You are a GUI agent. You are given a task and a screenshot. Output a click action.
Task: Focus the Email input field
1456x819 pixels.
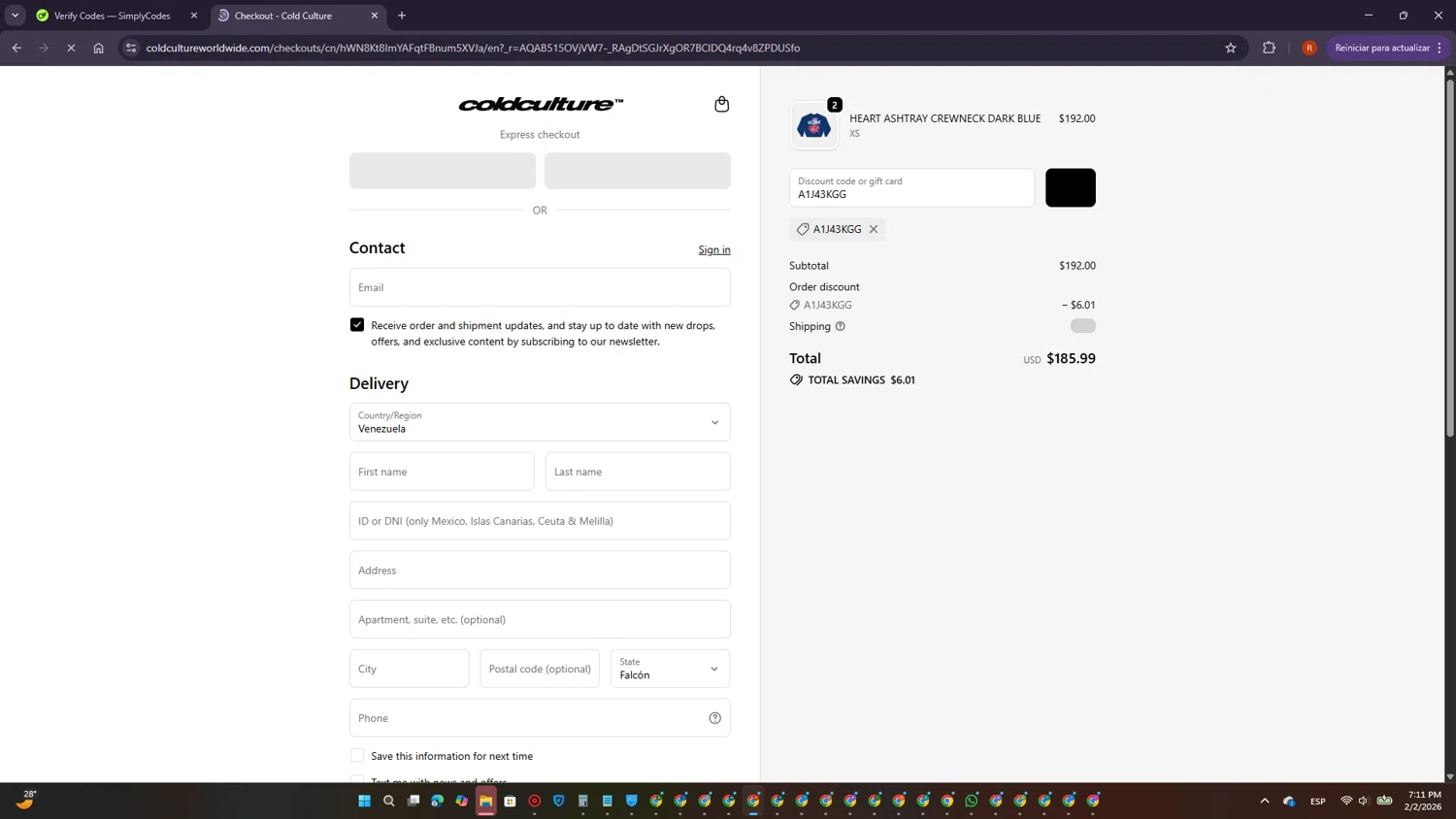click(540, 287)
